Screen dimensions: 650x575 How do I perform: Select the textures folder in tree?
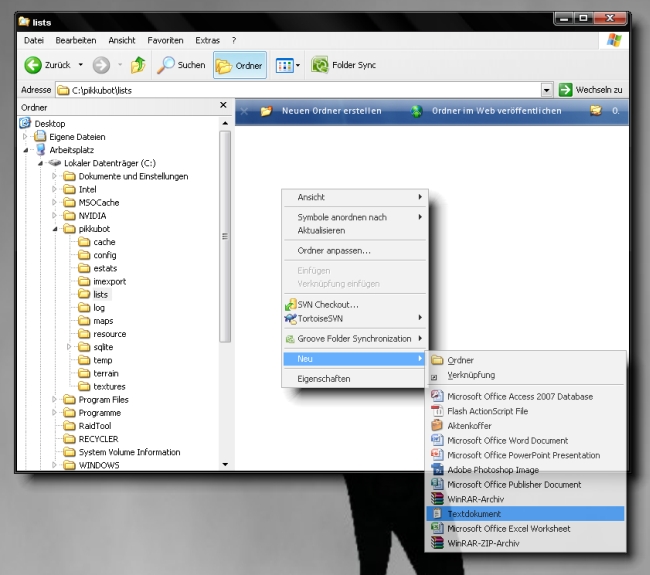[x=109, y=386]
